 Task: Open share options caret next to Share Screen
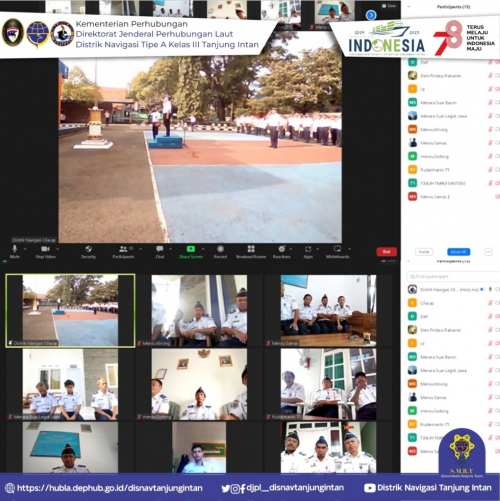(203, 249)
